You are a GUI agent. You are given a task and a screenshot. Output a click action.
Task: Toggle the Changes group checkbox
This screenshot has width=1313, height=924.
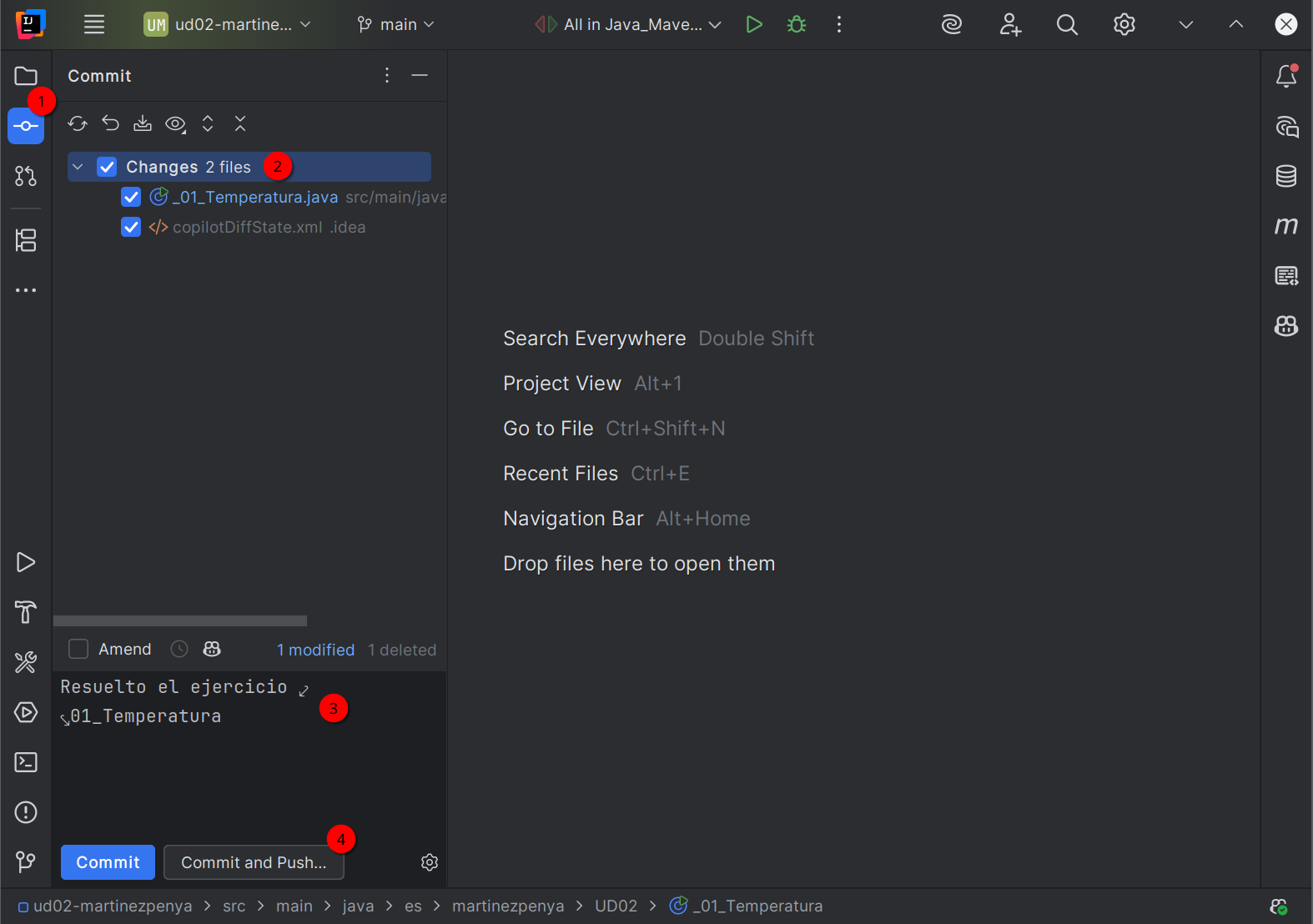[107, 167]
